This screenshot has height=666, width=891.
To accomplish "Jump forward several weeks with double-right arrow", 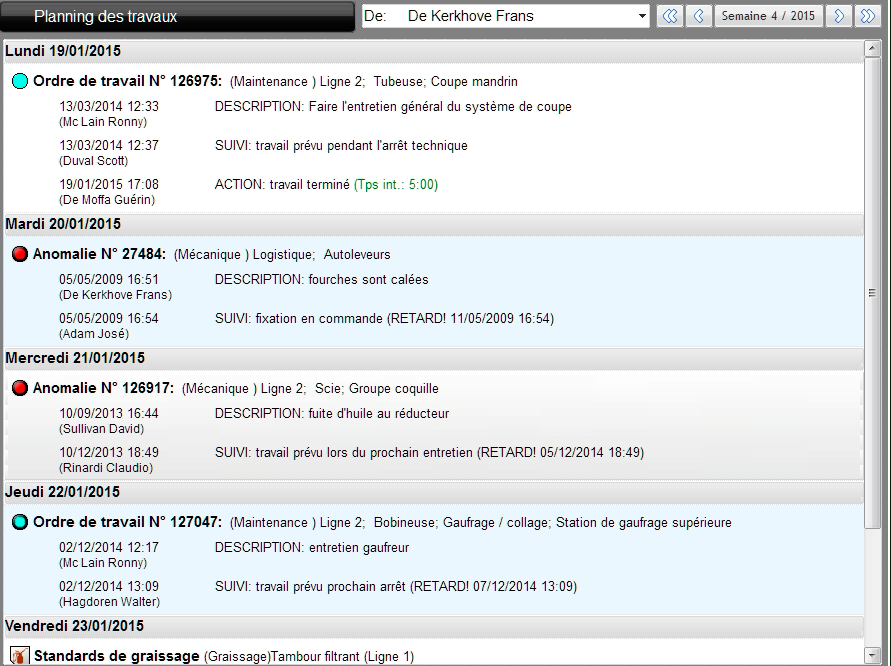I will tap(867, 16).
